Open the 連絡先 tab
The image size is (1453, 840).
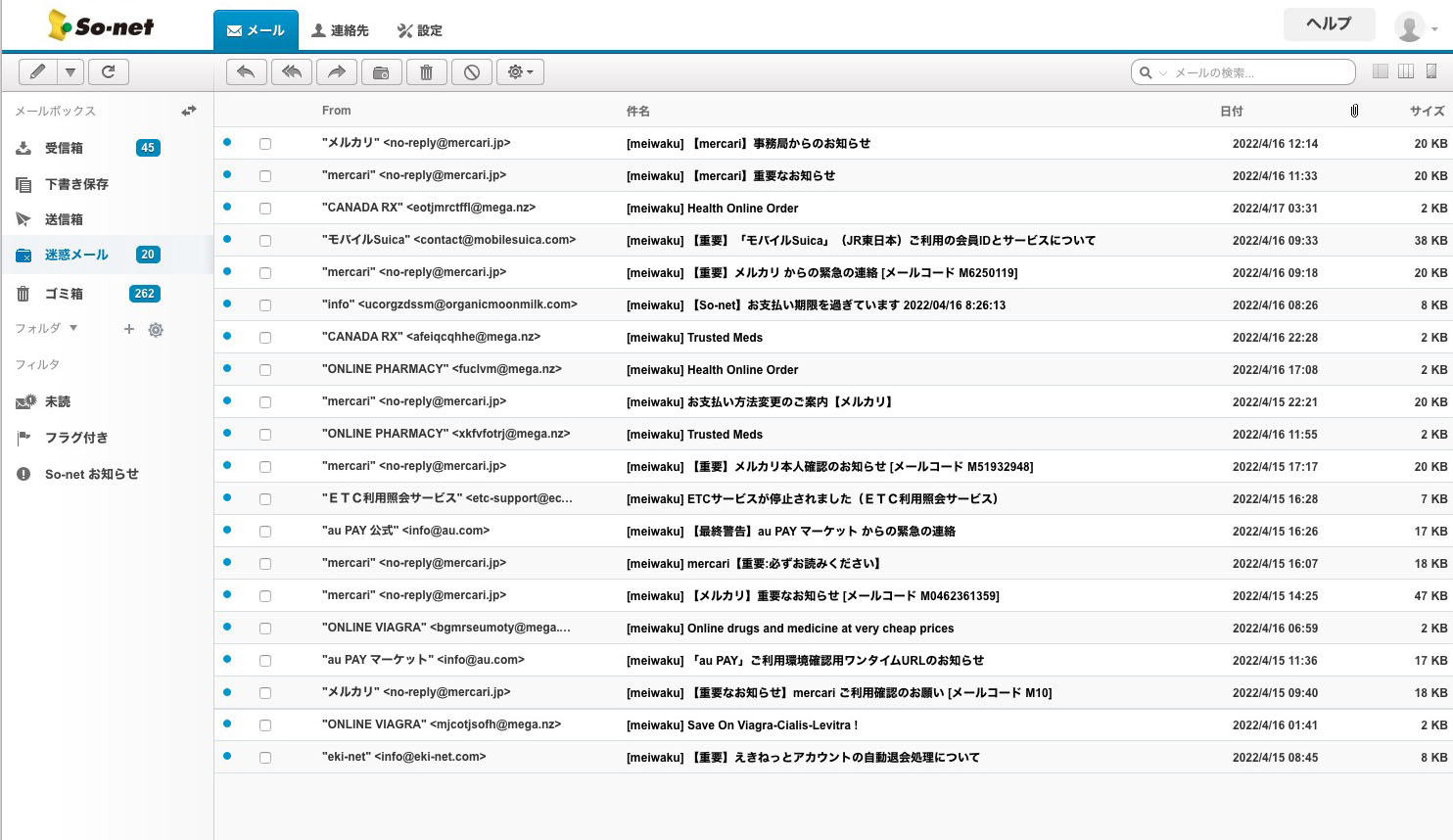point(340,30)
